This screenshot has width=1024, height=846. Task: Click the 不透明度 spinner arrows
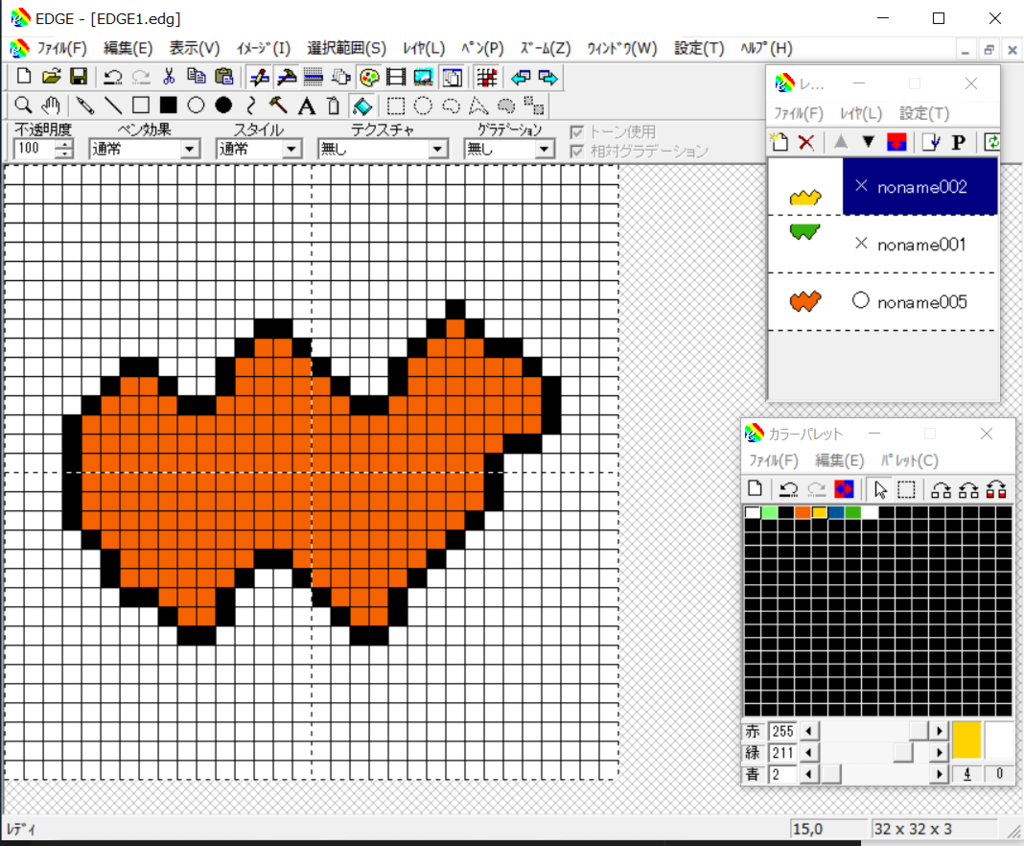point(63,149)
